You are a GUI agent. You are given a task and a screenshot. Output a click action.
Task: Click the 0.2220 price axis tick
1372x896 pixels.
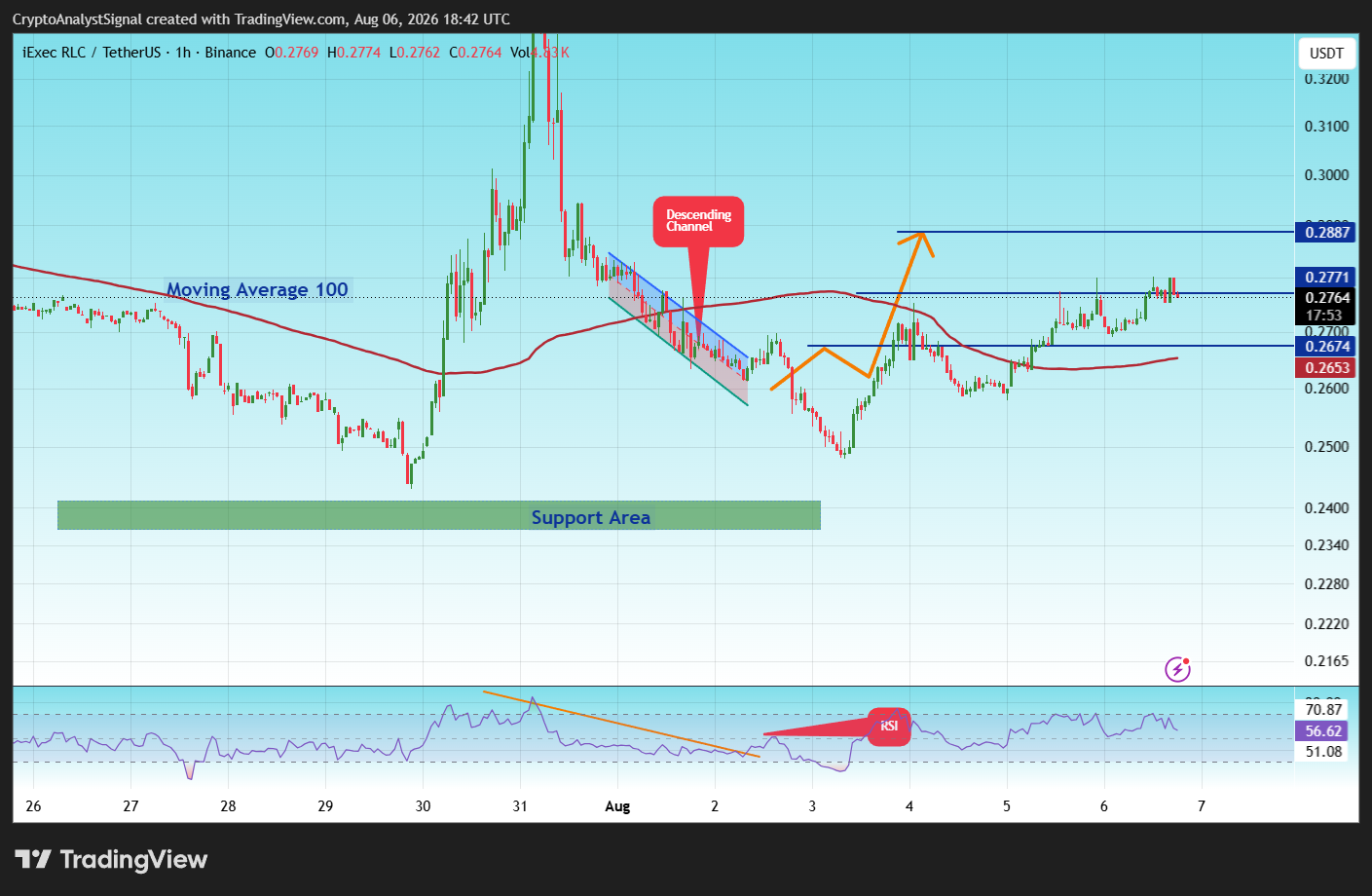1327,624
